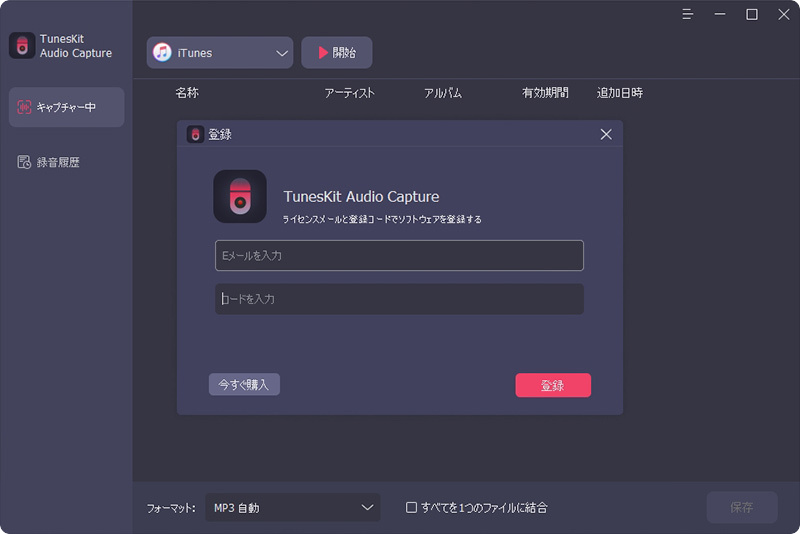Image resolution: width=800 pixels, height=534 pixels.
Task: Click the 追加日時 column header
Action: pyautogui.click(x=619, y=93)
